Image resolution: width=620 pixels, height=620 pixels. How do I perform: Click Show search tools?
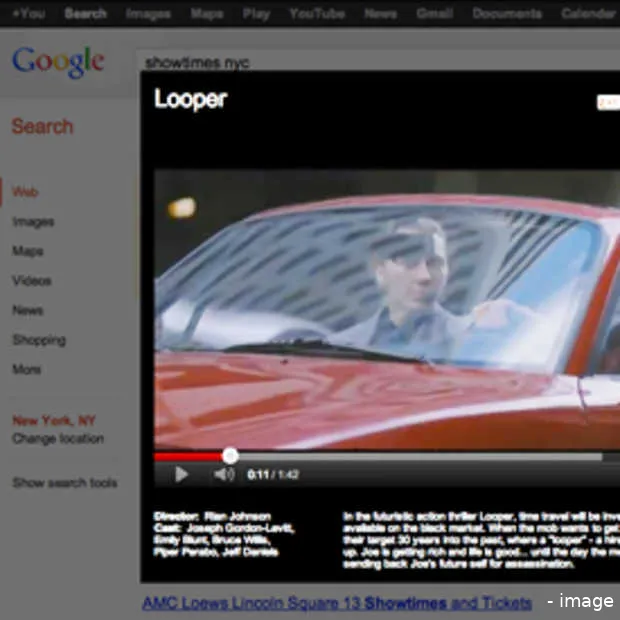[64, 483]
